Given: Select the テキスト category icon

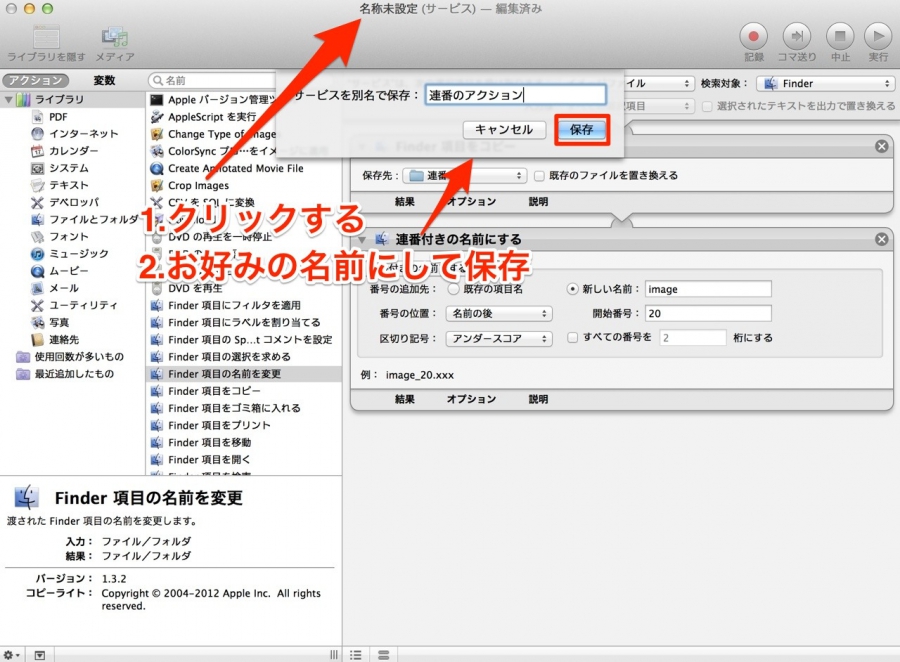Looking at the screenshot, I should (x=37, y=185).
